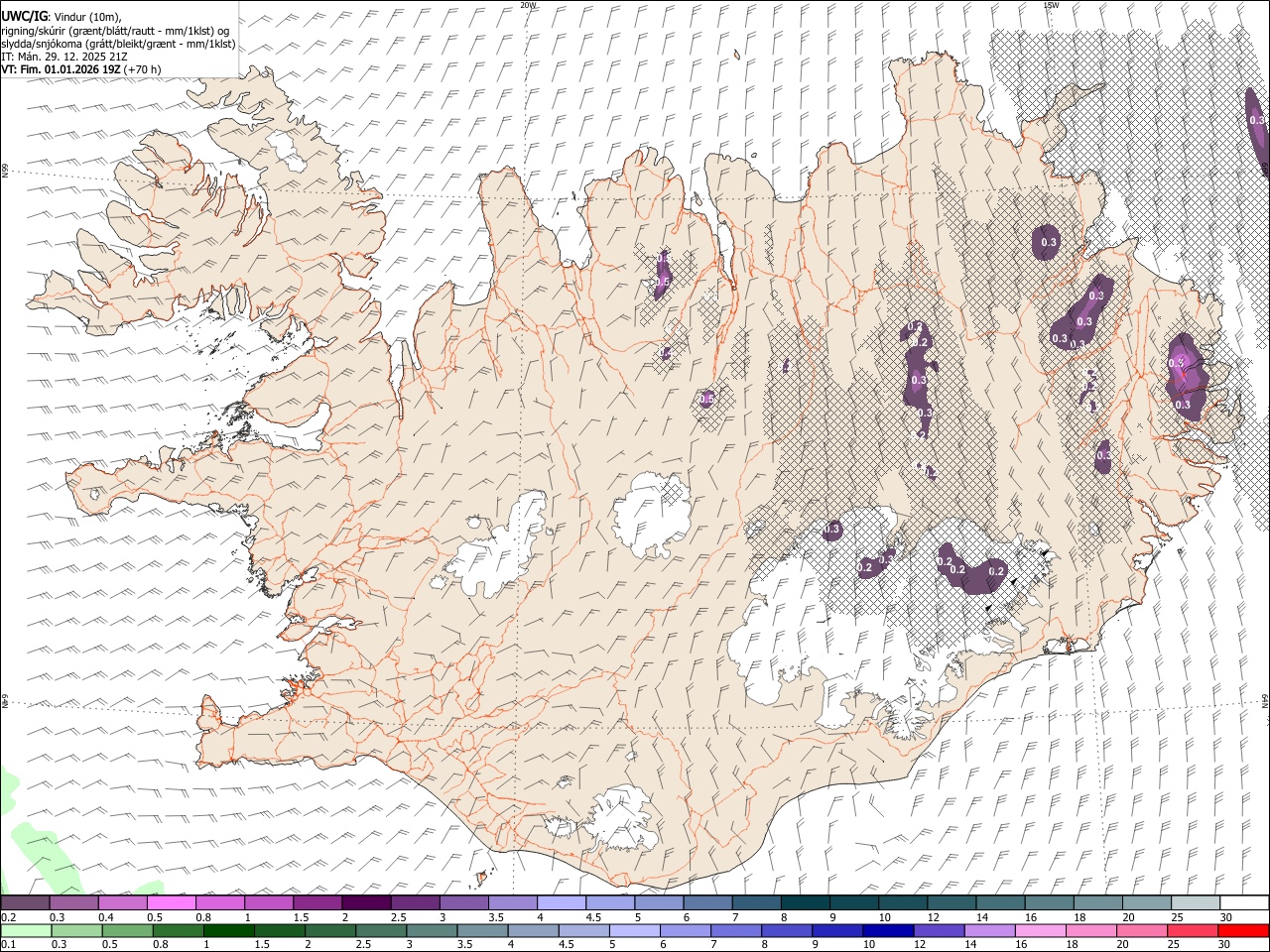The image size is (1270, 952).
Task: Select the 8 blue swatch in the lower legend
Action: pos(787,930)
